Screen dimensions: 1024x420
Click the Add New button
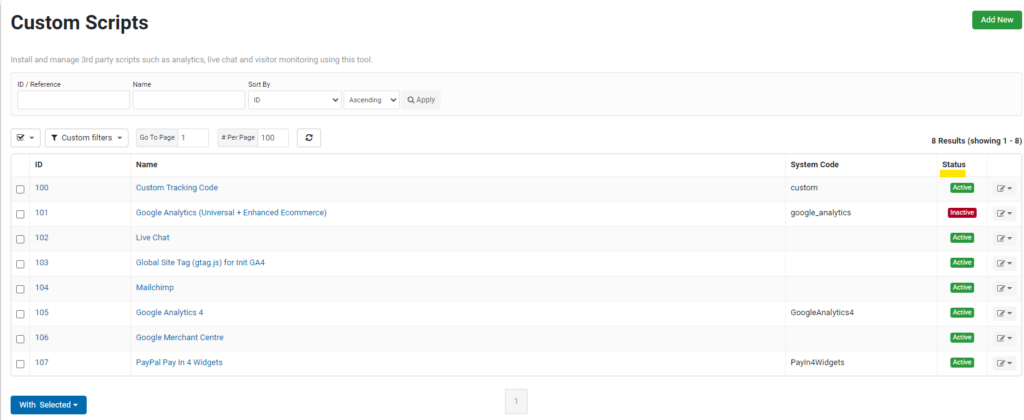(997, 20)
